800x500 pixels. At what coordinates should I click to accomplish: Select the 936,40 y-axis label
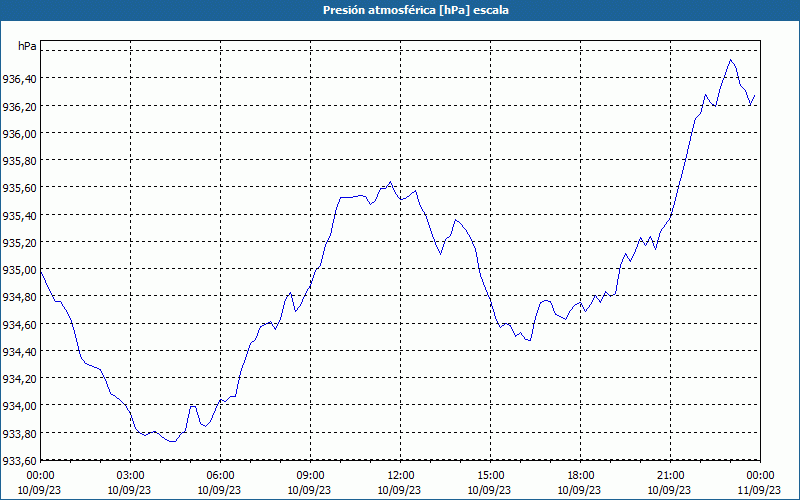pyautogui.click(x=19, y=79)
